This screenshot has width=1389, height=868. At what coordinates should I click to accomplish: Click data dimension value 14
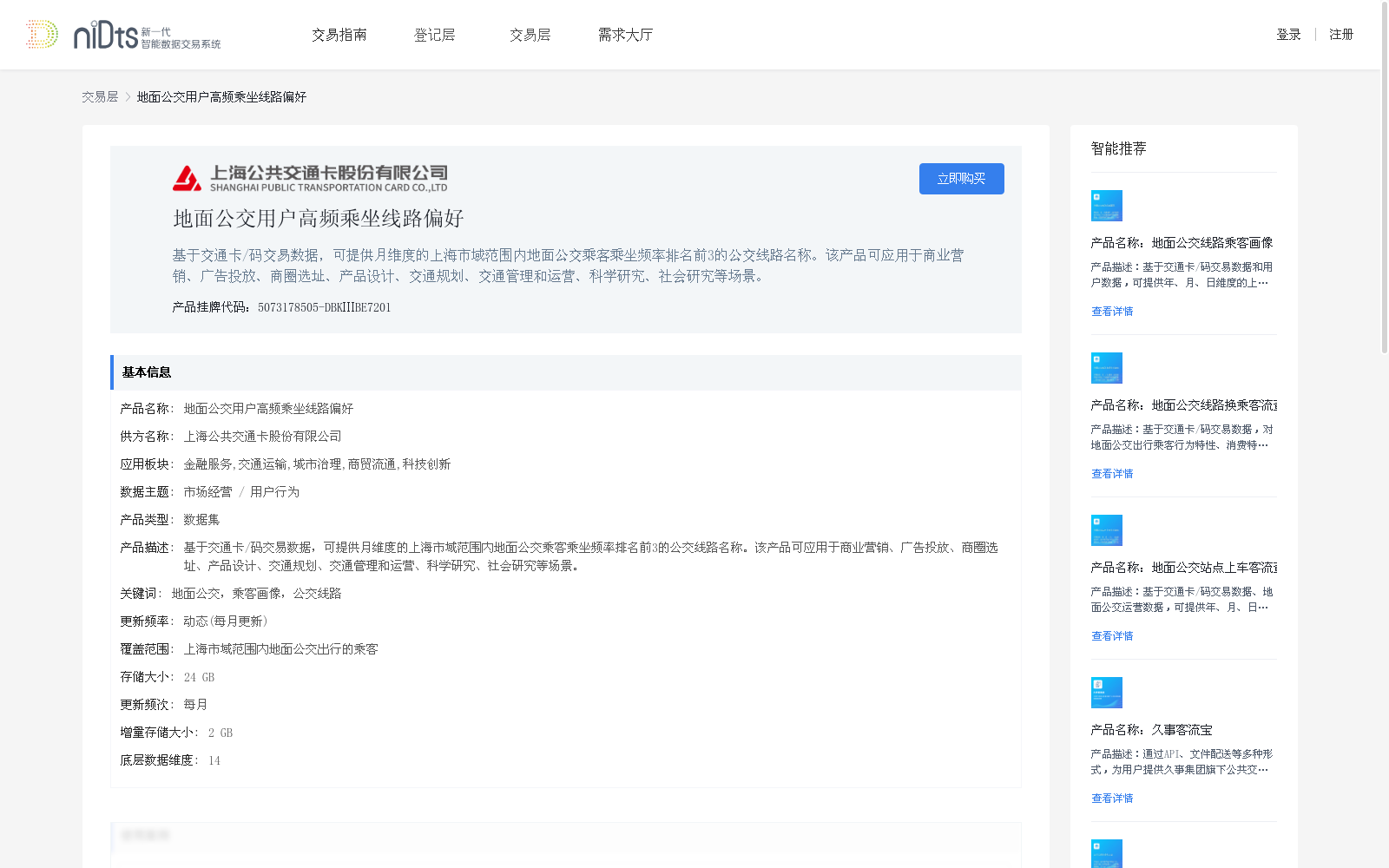point(214,760)
